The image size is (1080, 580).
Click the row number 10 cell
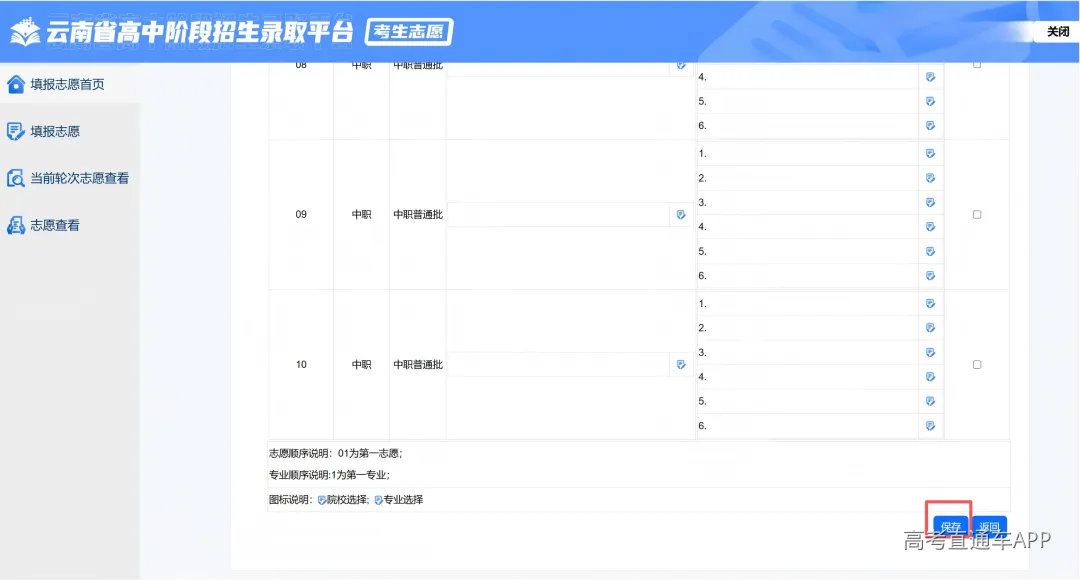(x=301, y=364)
